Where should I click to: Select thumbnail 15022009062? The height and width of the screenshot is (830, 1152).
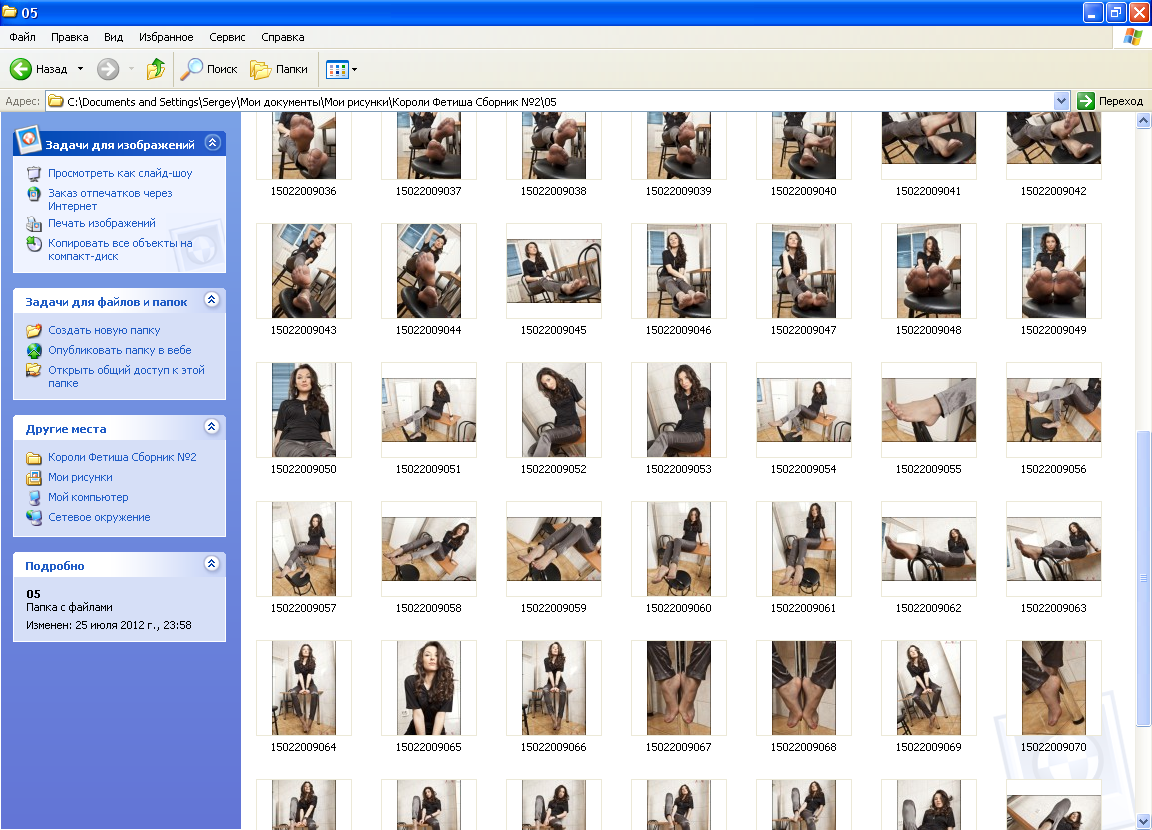pyautogui.click(x=928, y=549)
